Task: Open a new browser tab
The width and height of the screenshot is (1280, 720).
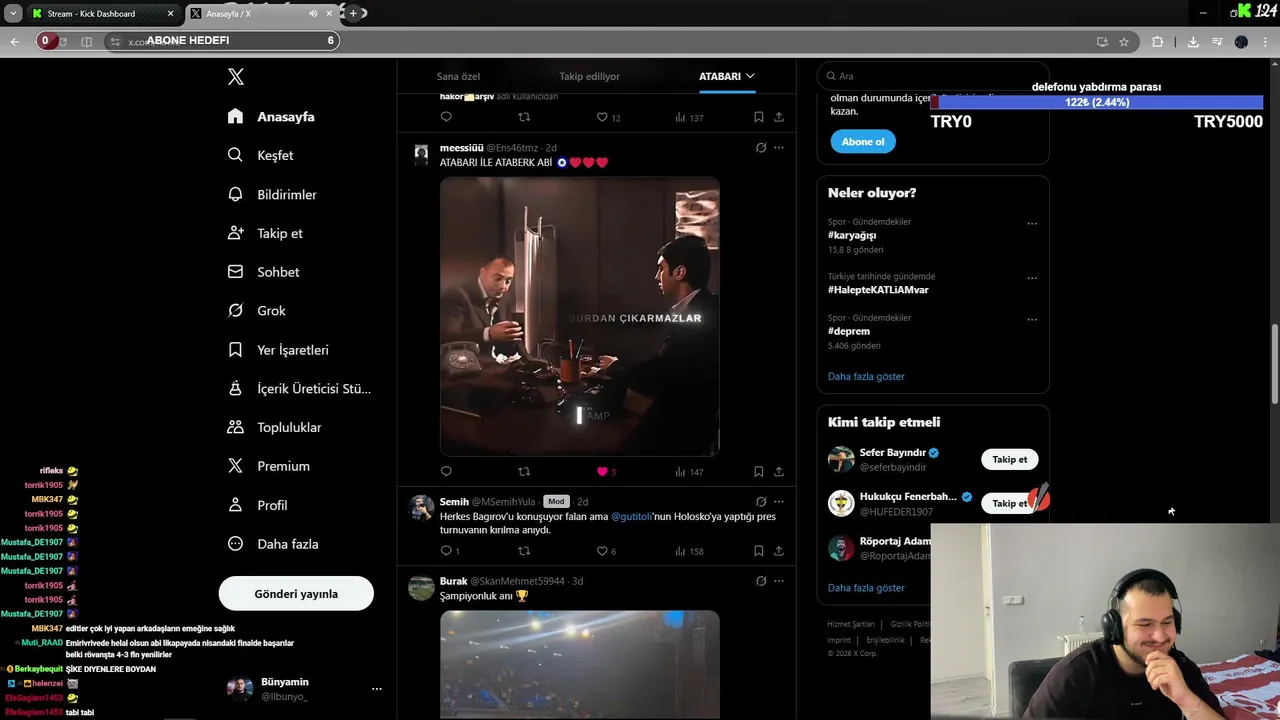Action: [x=353, y=14]
